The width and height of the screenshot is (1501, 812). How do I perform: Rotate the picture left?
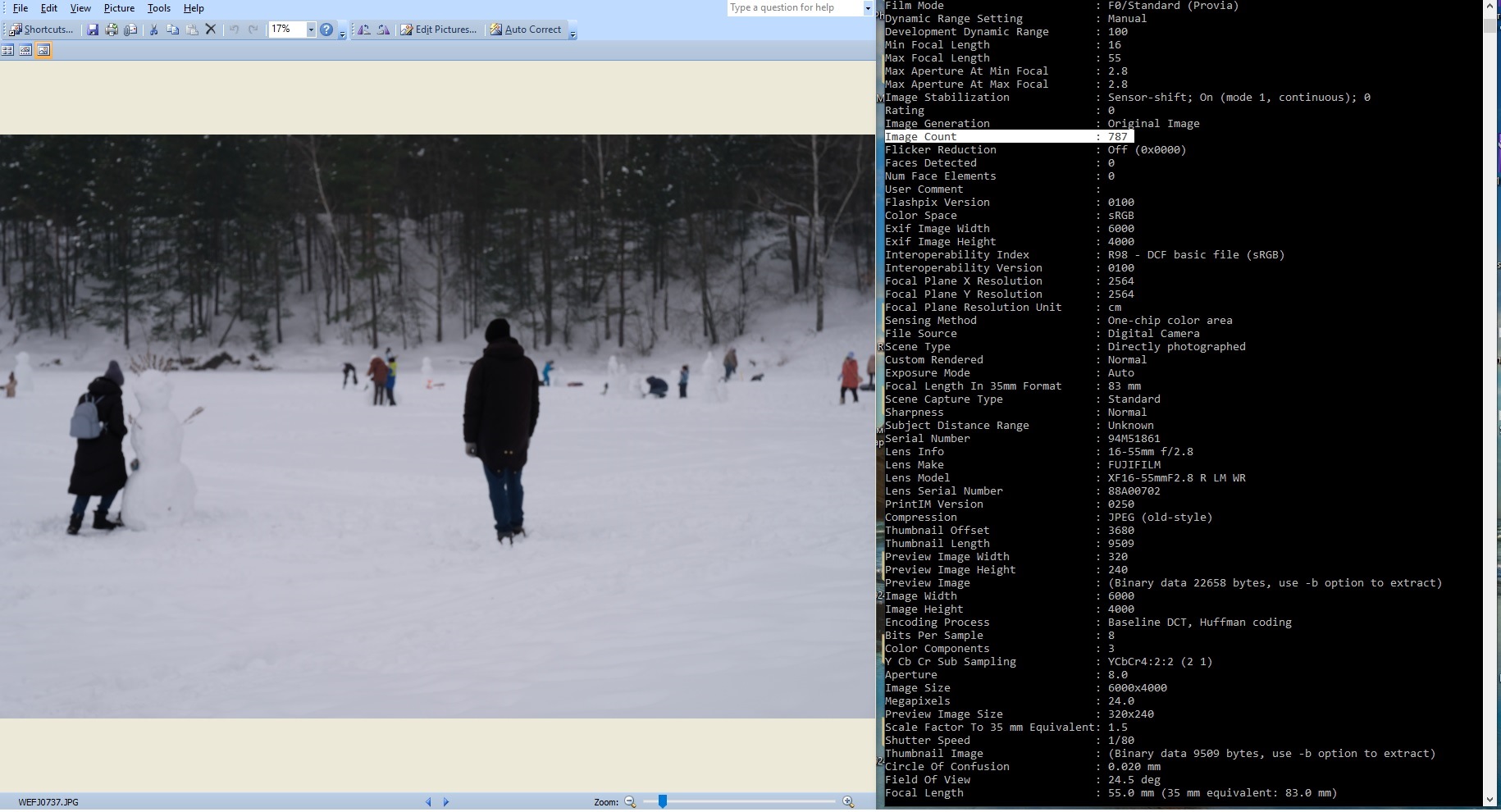click(363, 30)
